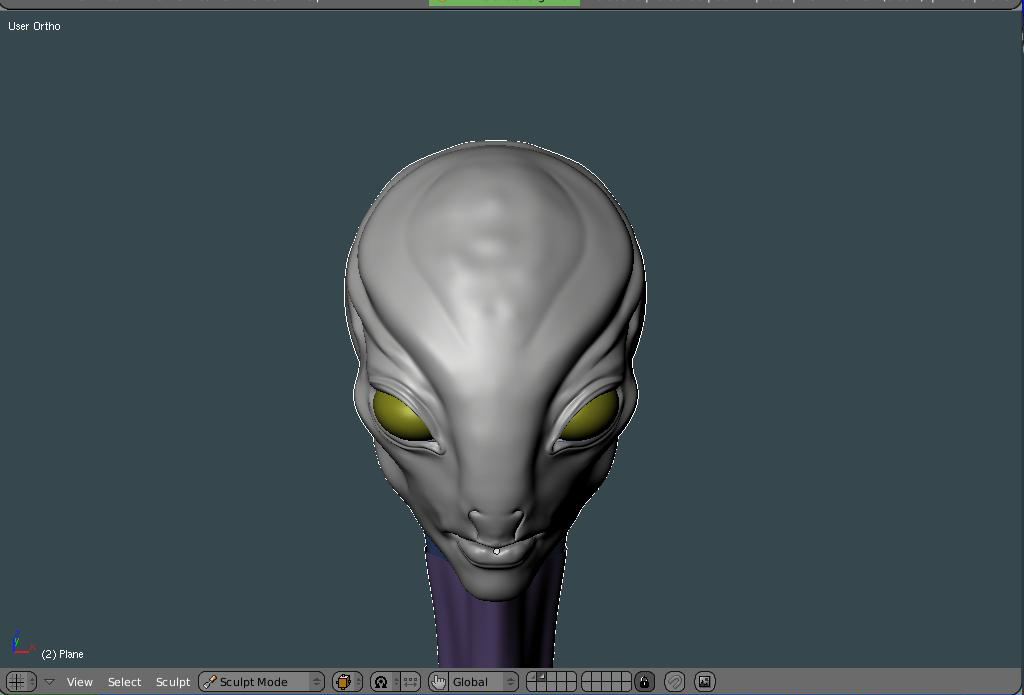Select layer 11 in the first layer block

pos(532,687)
